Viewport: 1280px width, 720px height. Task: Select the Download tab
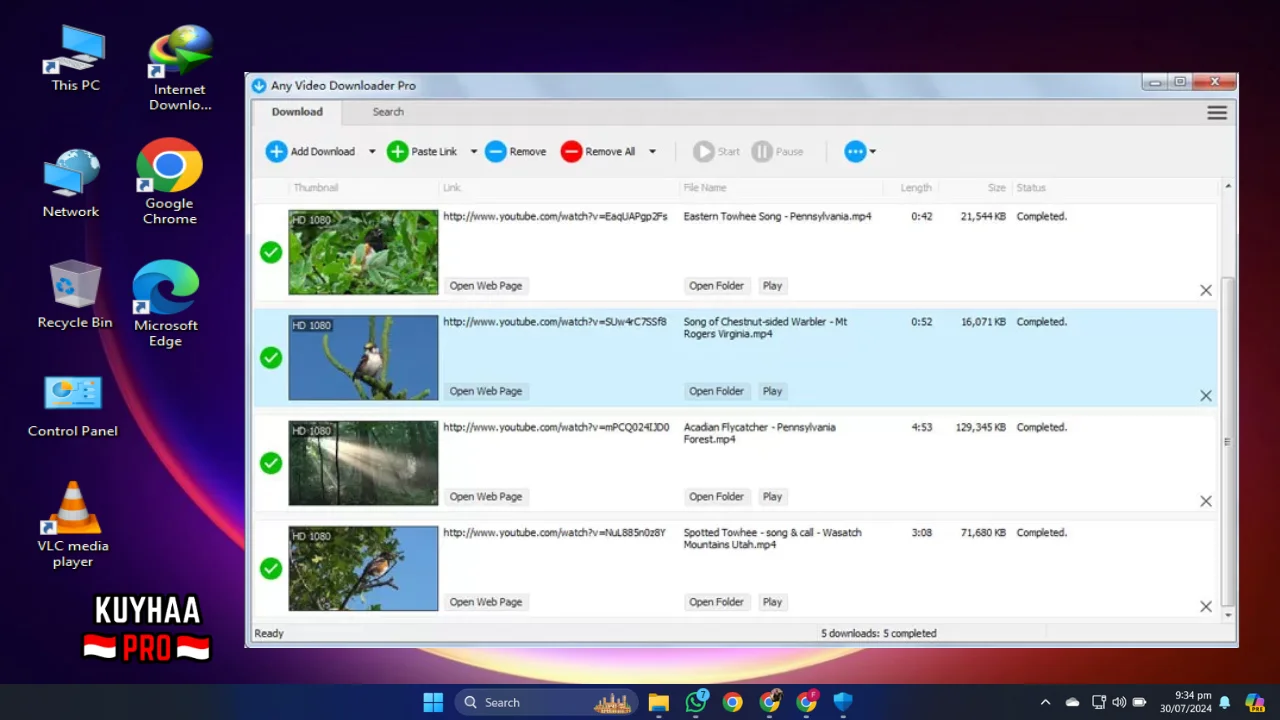[297, 112]
